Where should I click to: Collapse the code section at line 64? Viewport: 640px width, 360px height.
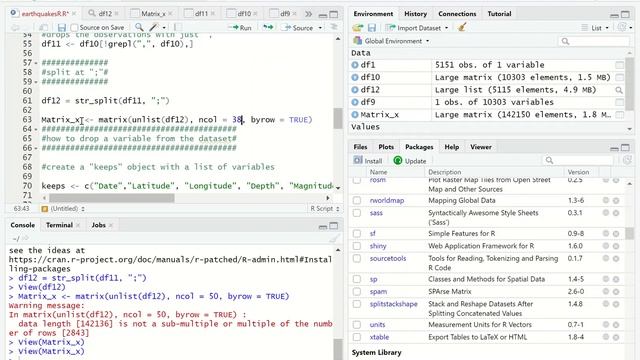36,129
